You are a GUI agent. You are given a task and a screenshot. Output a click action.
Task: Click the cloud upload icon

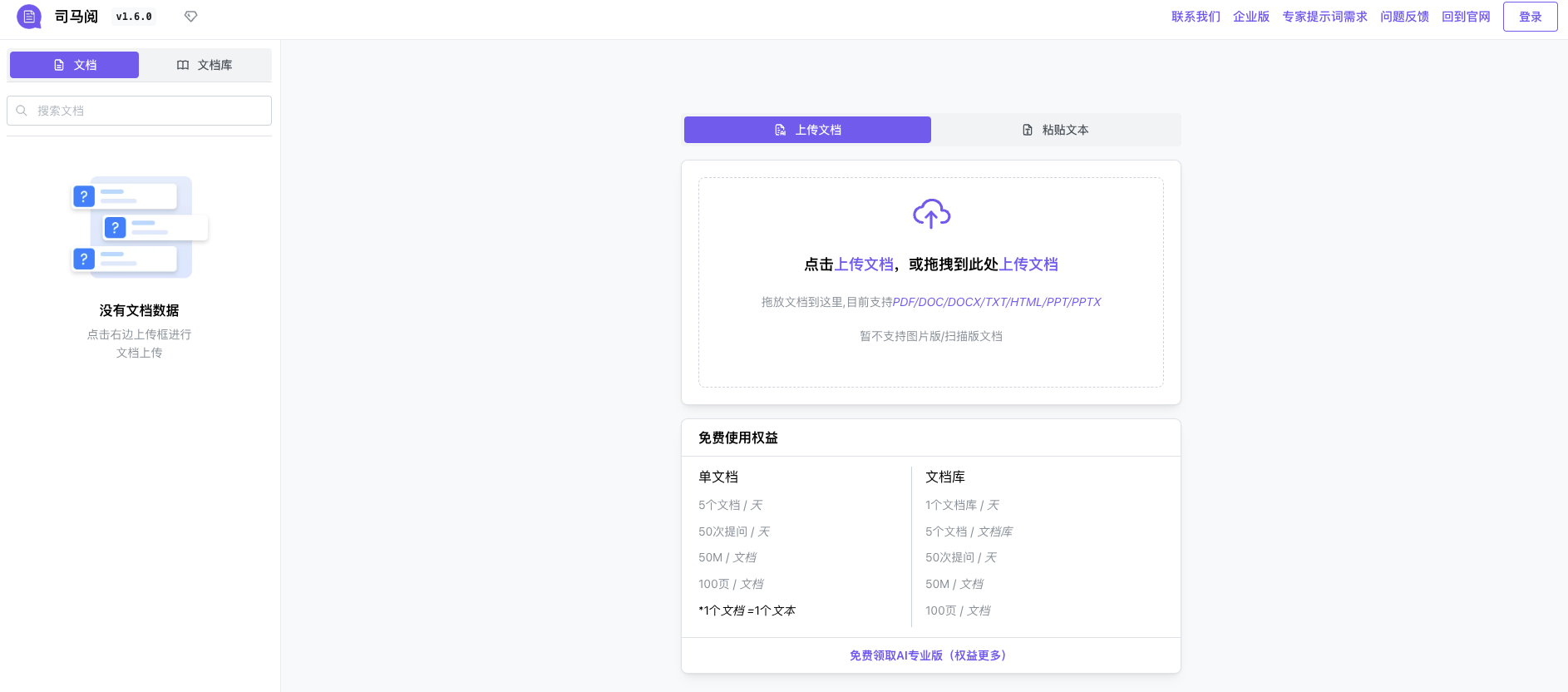(x=931, y=214)
